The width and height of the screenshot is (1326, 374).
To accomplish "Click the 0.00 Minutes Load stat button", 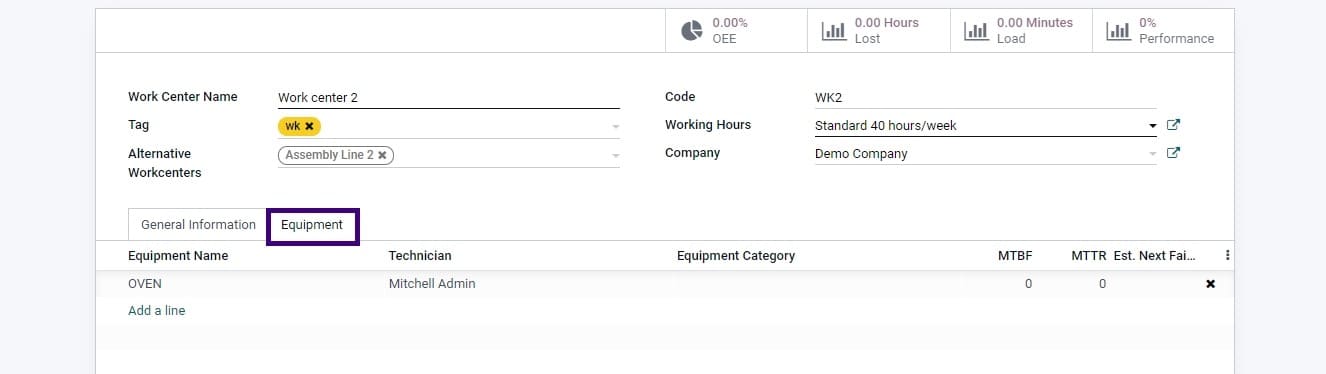I will click(x=1020, y=31).
